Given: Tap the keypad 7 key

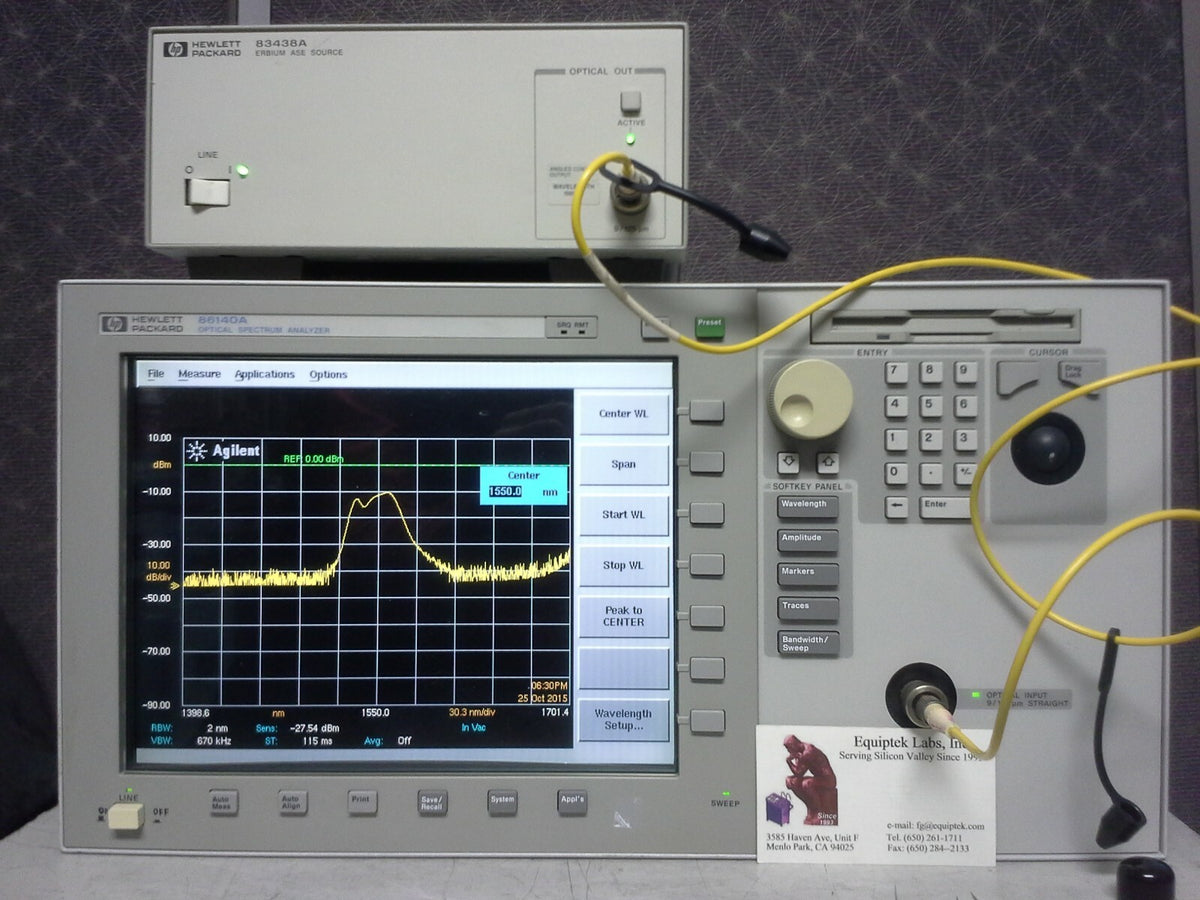Looking at the screenshot, I should tap(897, 372).
